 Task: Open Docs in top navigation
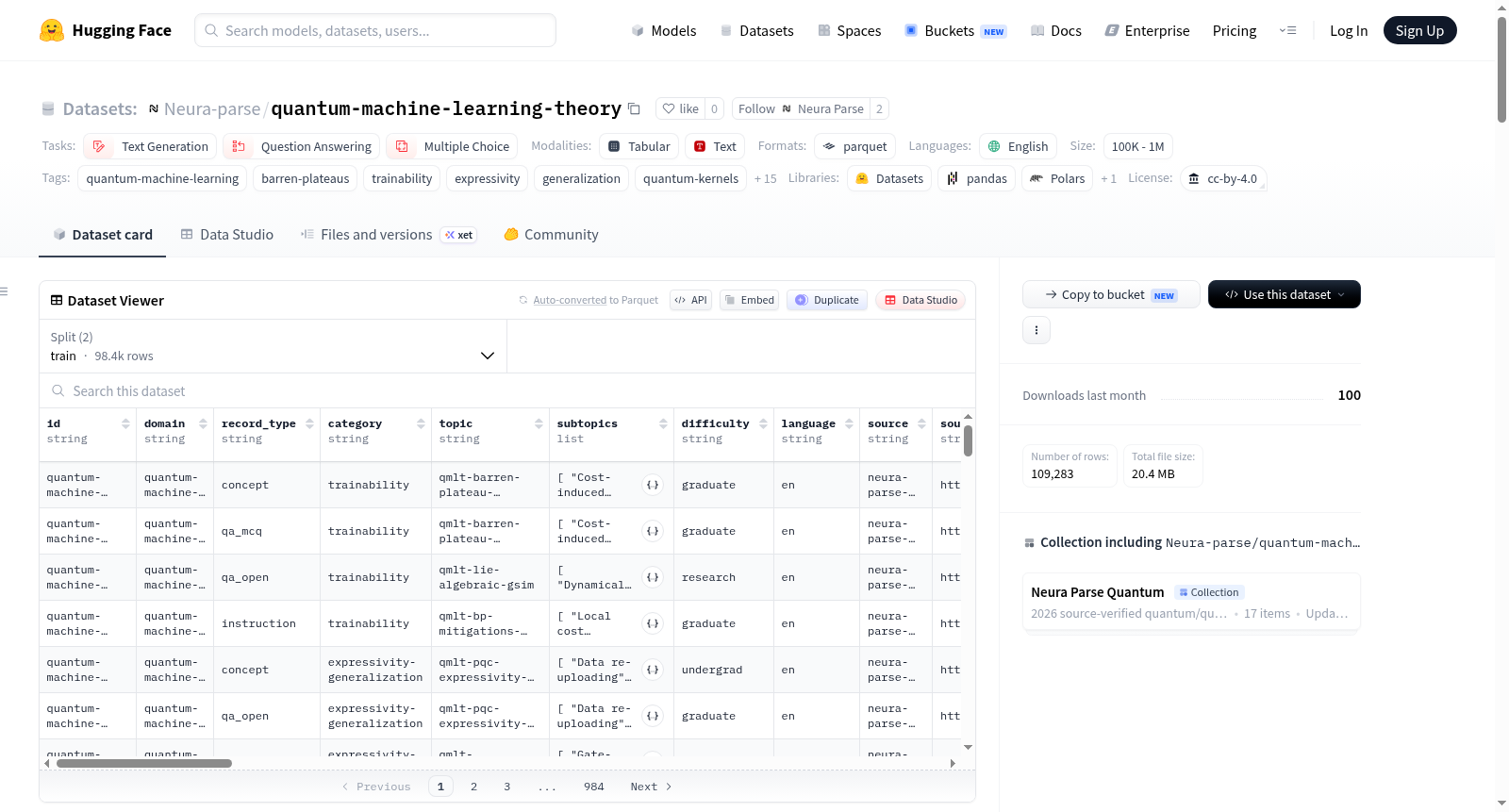(1056, 30)
